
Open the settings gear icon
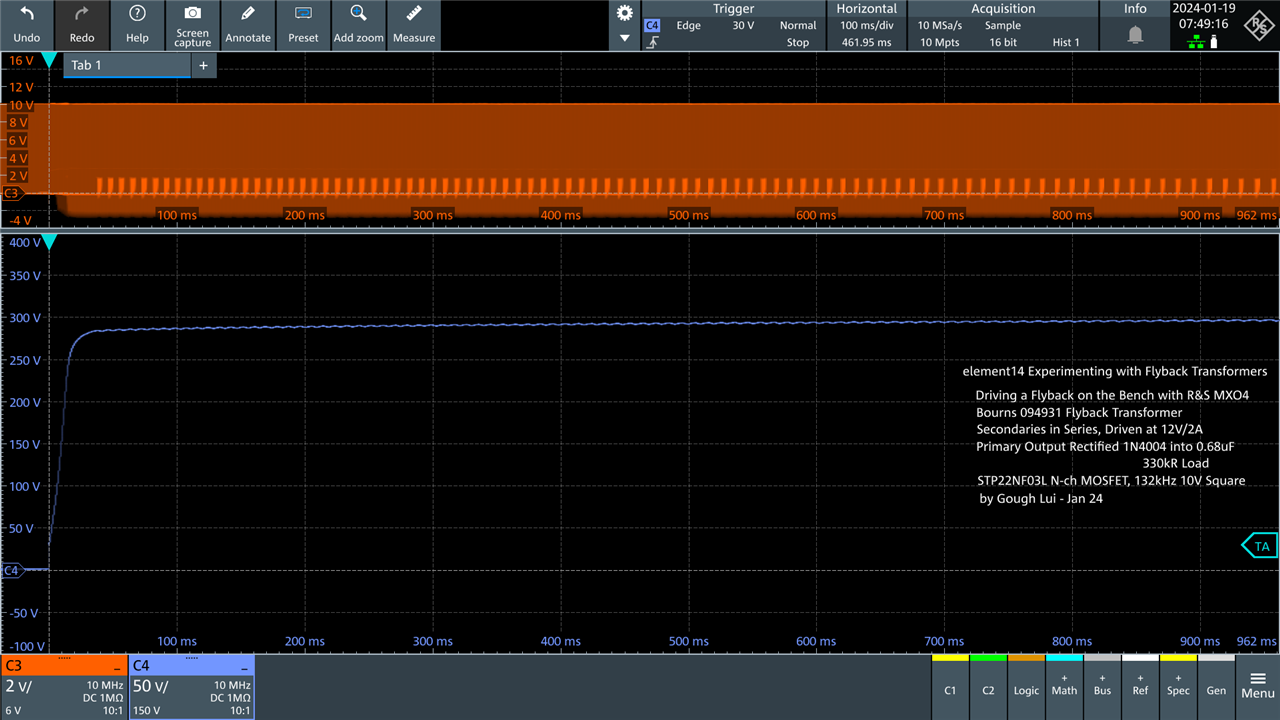pos(625,13)
